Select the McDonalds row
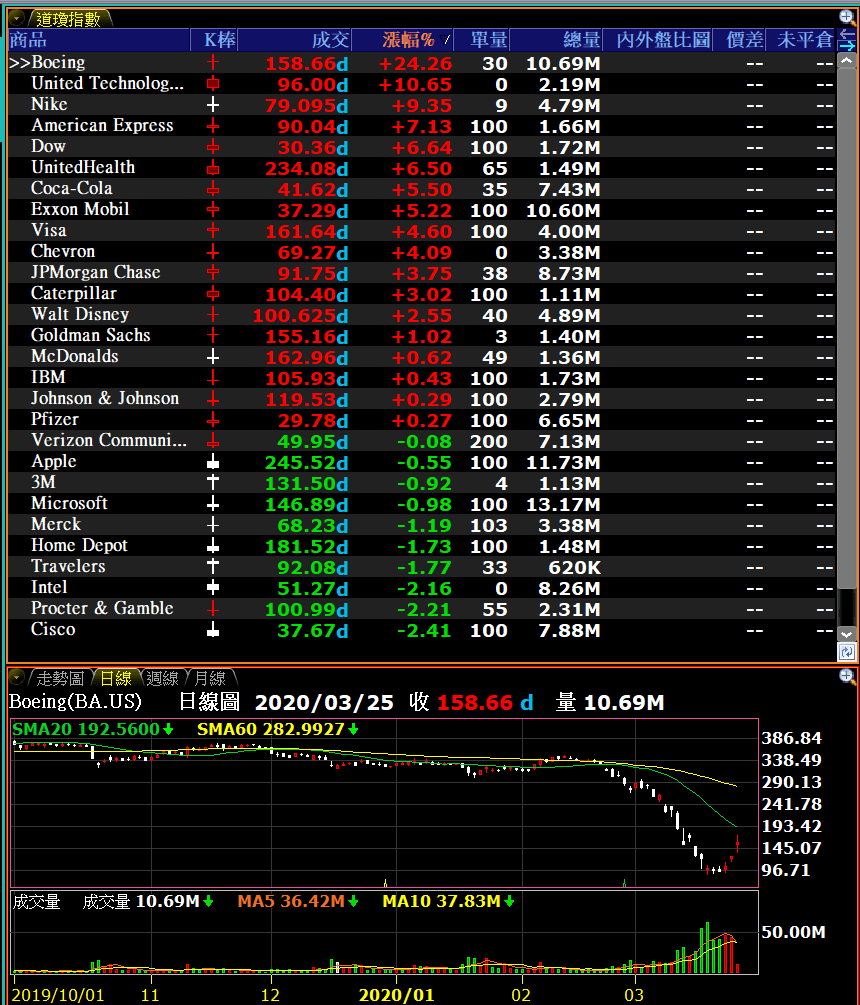This screenshot has width=860, height=1005. [x=422, y=357]
